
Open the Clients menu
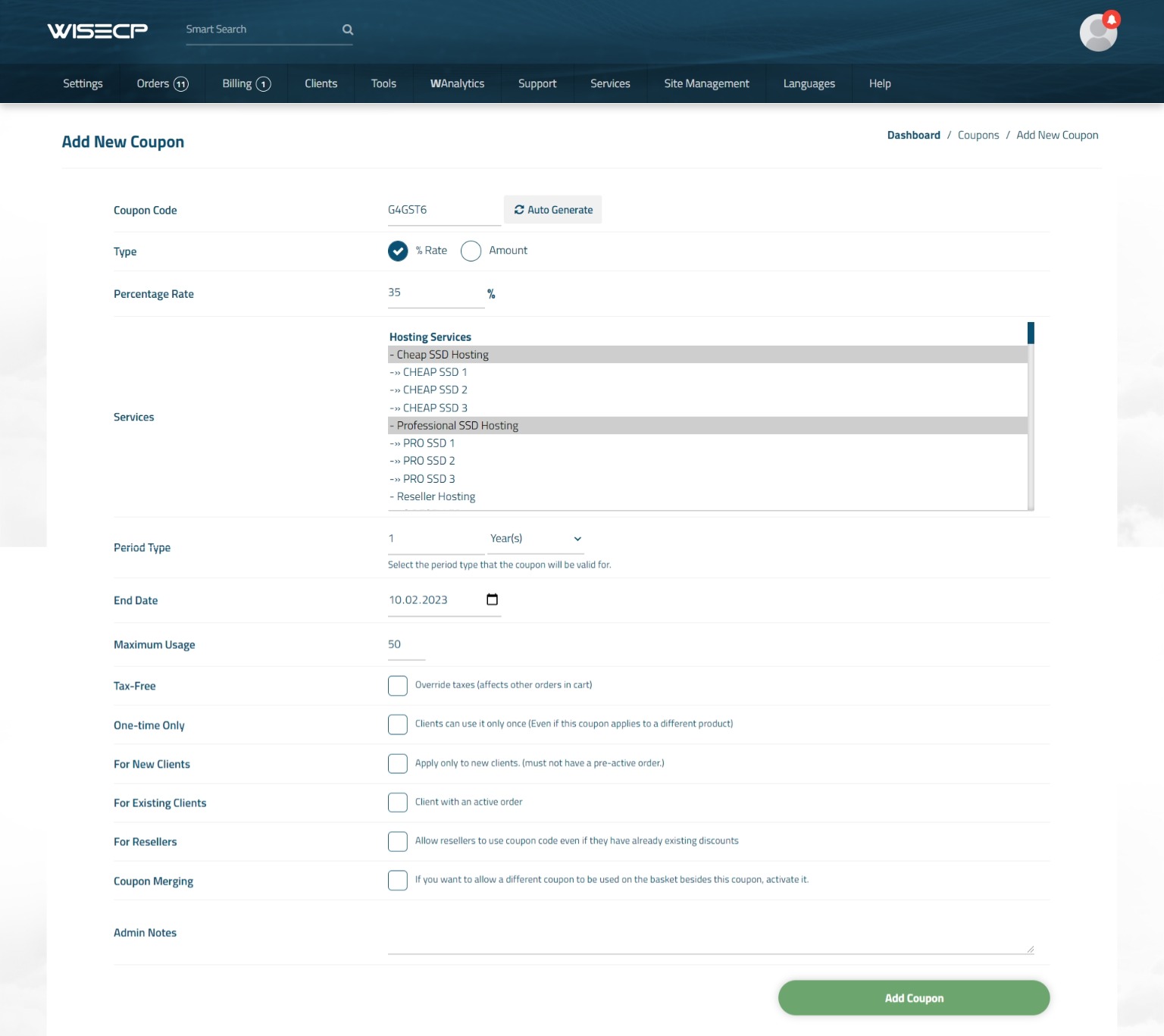pos(321,83)
